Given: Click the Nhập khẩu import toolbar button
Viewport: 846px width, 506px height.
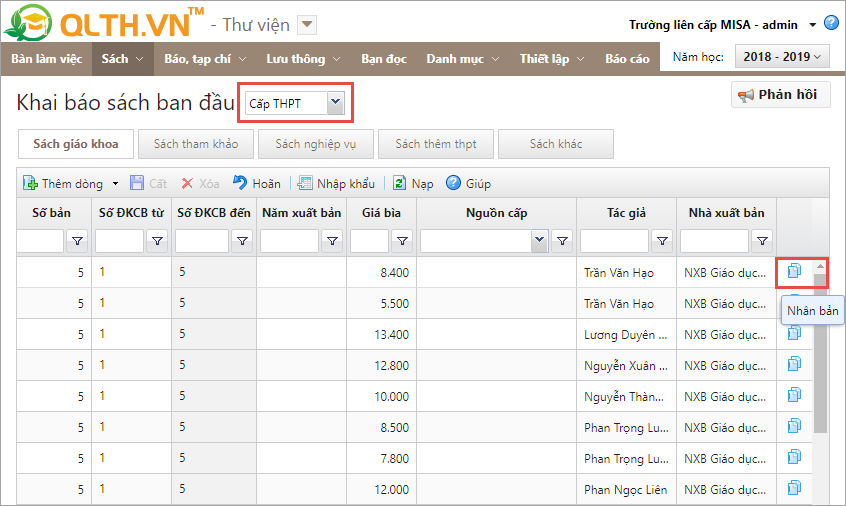Looking at the screenshot, I should pyautogui.click(x=337, y=183).
